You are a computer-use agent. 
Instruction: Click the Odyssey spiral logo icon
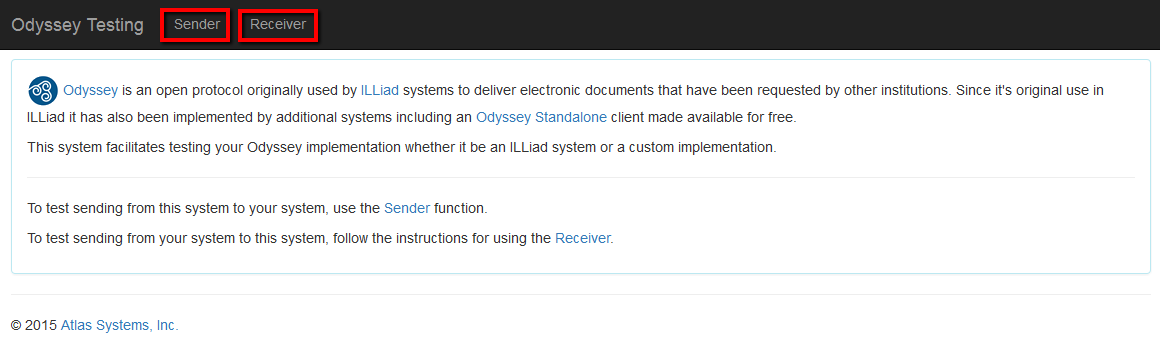(x=43, y=91)
